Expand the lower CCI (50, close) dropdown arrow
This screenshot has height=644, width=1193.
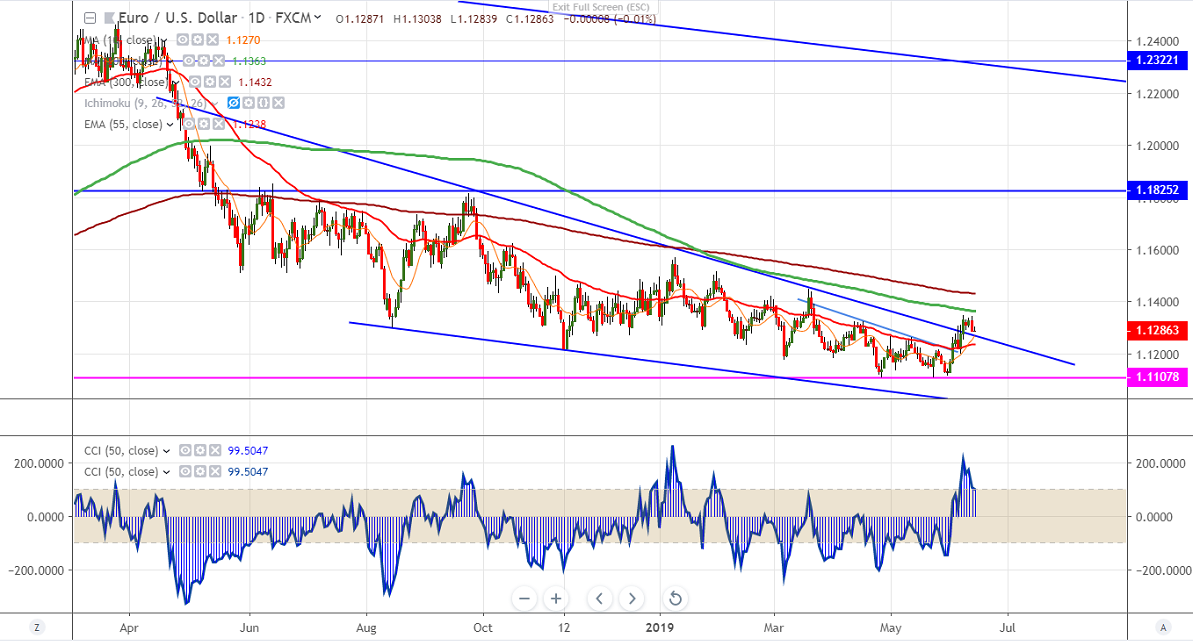click(167, 473)
